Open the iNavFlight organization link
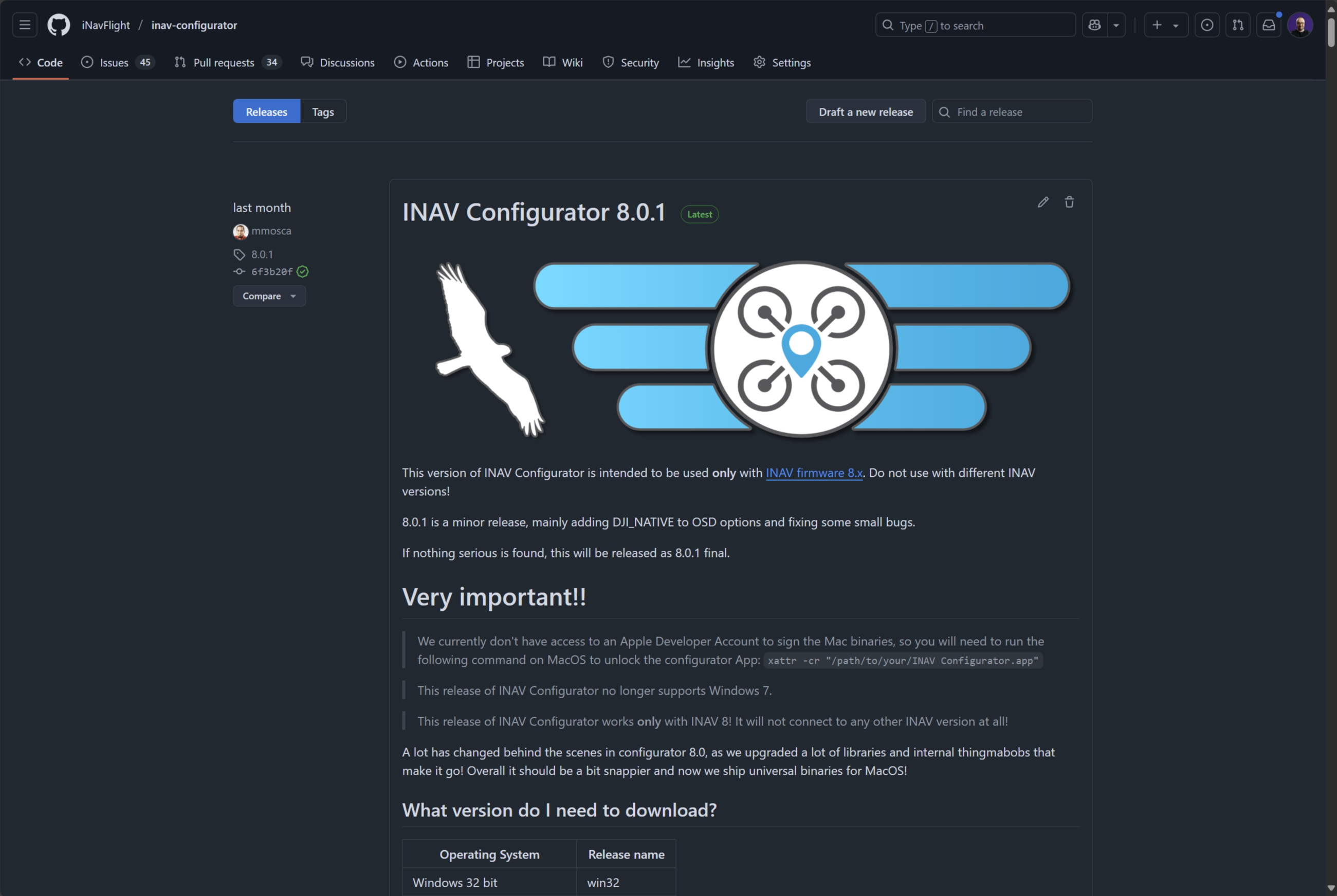1337x896 pixels. 106,25
